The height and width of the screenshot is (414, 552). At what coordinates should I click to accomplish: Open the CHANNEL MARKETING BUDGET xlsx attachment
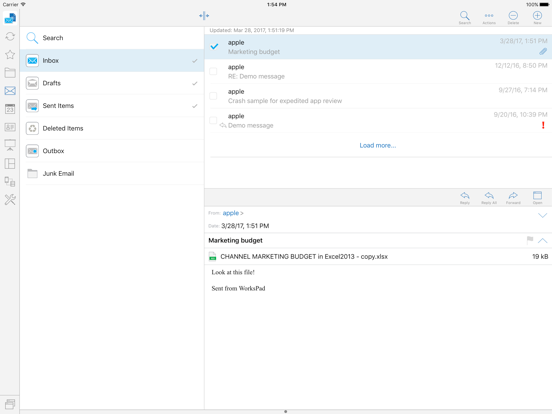378,256
